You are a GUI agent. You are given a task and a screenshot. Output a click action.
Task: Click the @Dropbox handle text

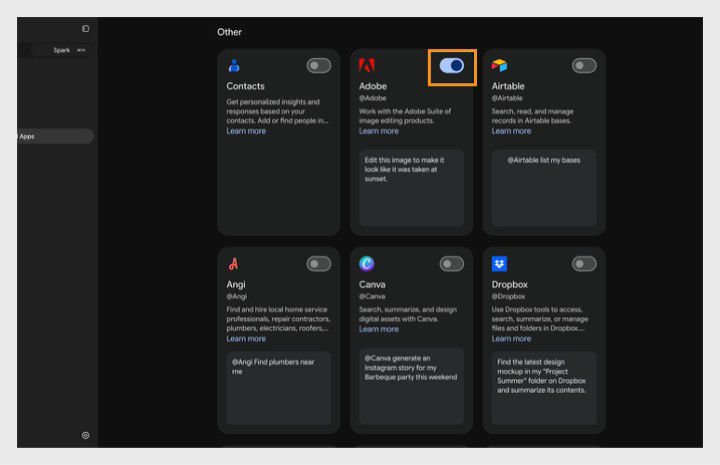pos(508,297)
